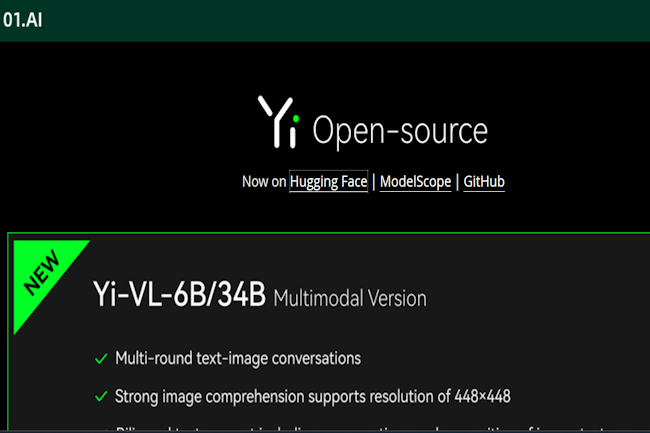Screen dimensions: 650x433
Task: Click the checkmark beside Multi-round text-image conversations
Action: pyautogui.click(x=100, y=358)
